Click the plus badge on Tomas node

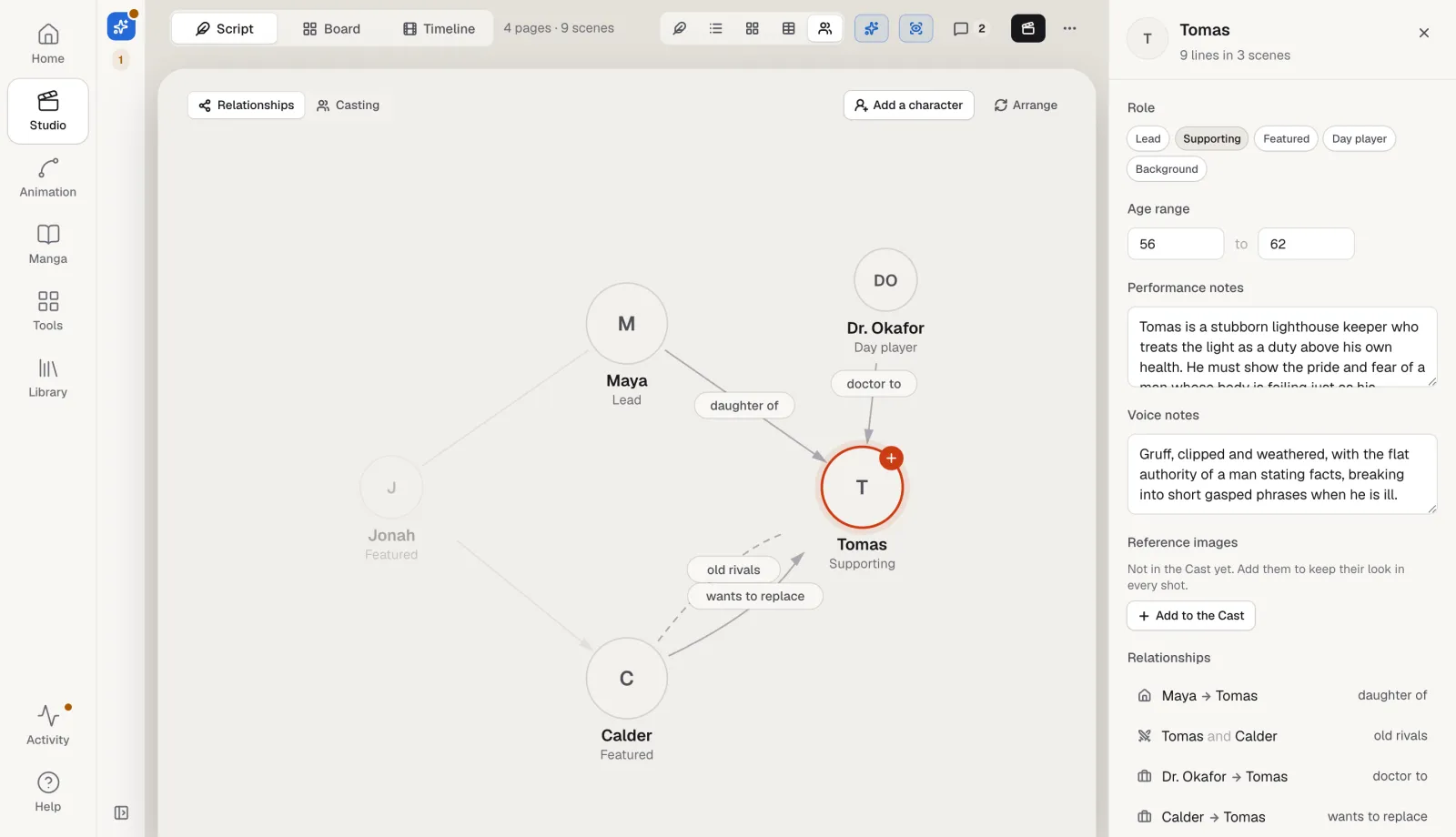892,458
